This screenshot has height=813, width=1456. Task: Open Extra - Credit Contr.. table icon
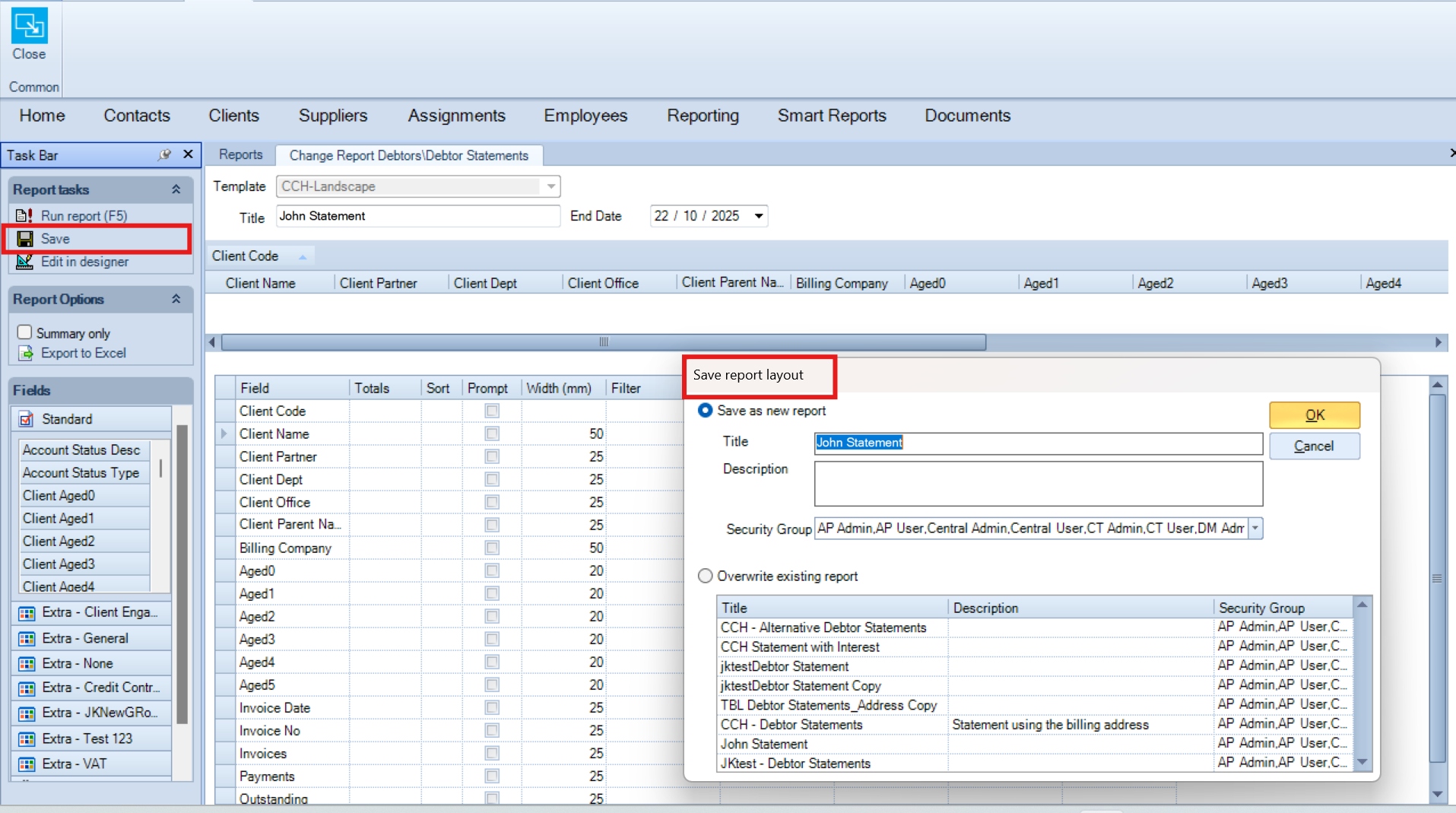[27, 688]
